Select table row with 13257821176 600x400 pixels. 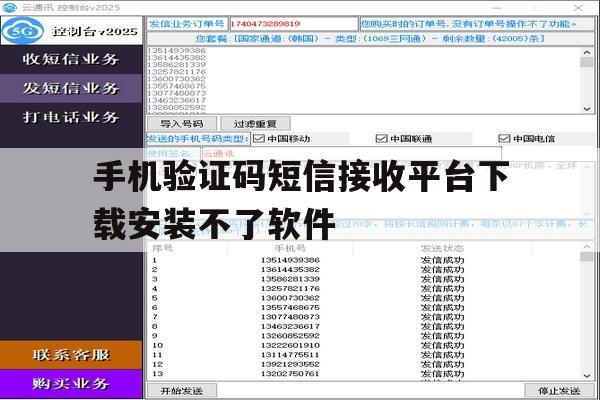pyautogui.click(x=364, y=289)
